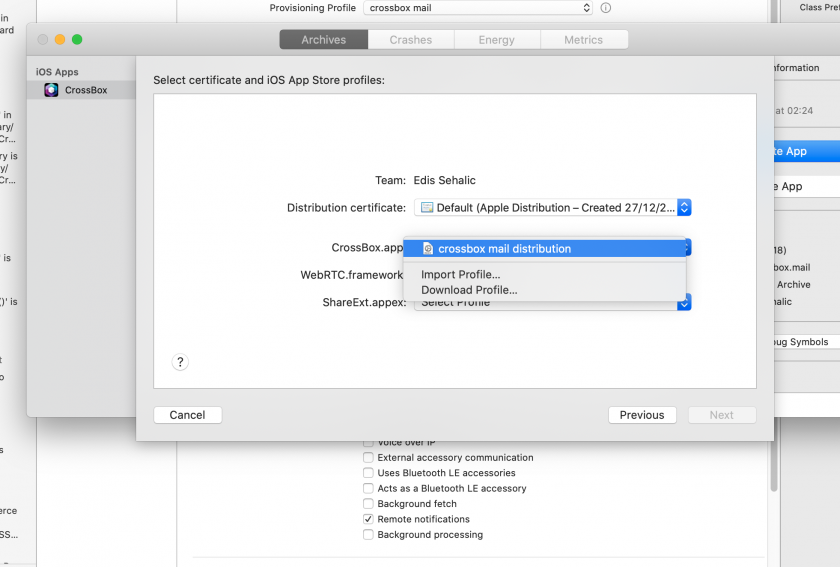
Task: Open the Distribution certificate dropdown arrows
Action: (684, 207)
